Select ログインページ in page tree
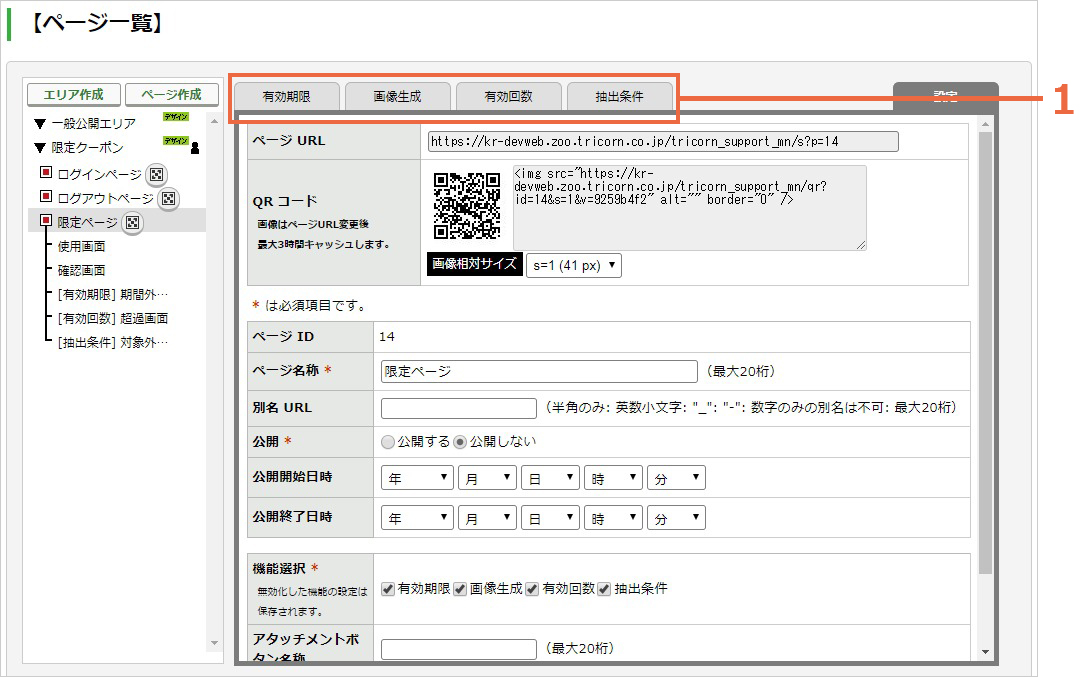Image resolution: width=1088 pixels, height=677 pixels. pos(99,175)
